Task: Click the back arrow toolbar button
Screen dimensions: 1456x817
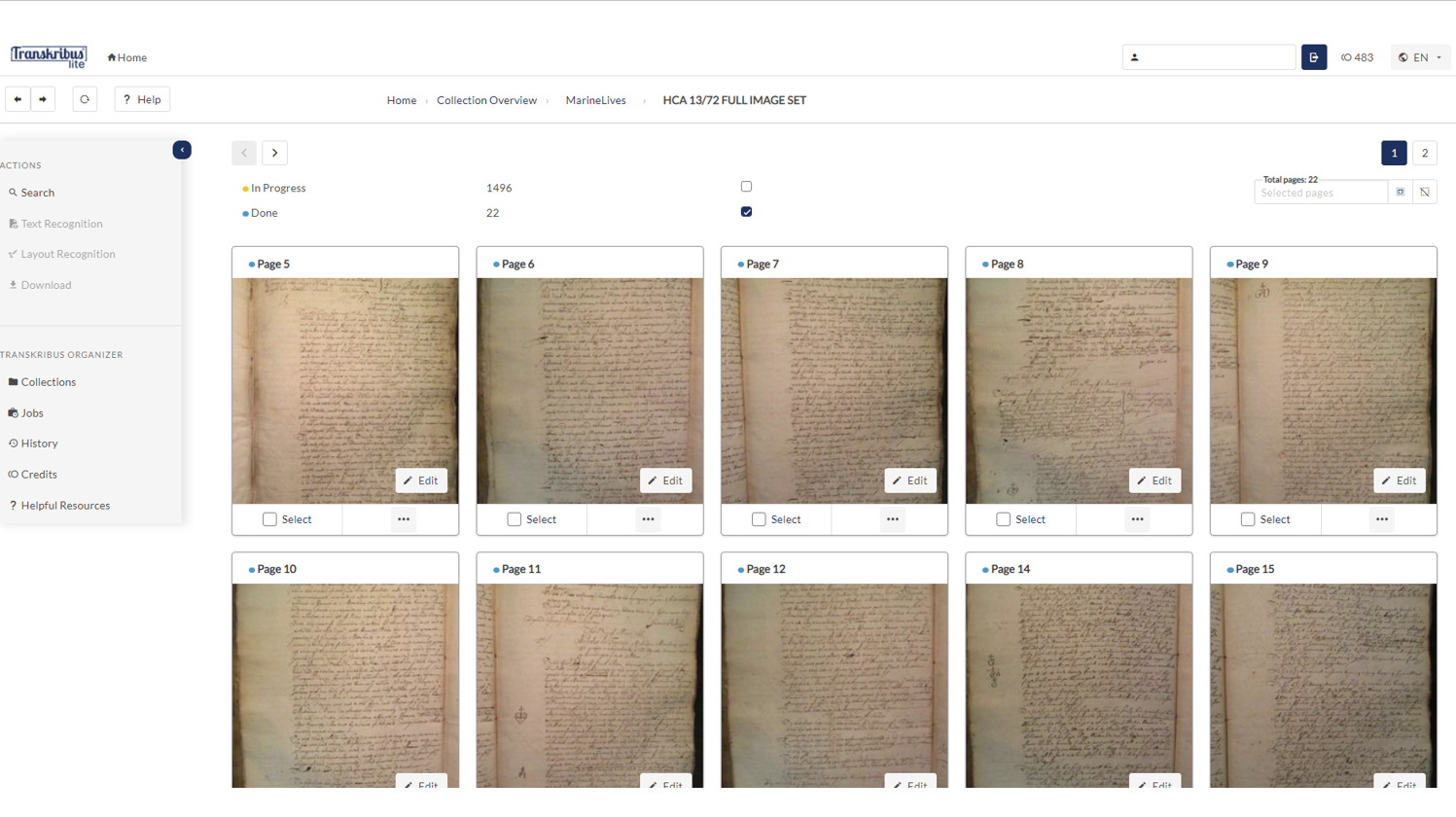Action: 18,99
